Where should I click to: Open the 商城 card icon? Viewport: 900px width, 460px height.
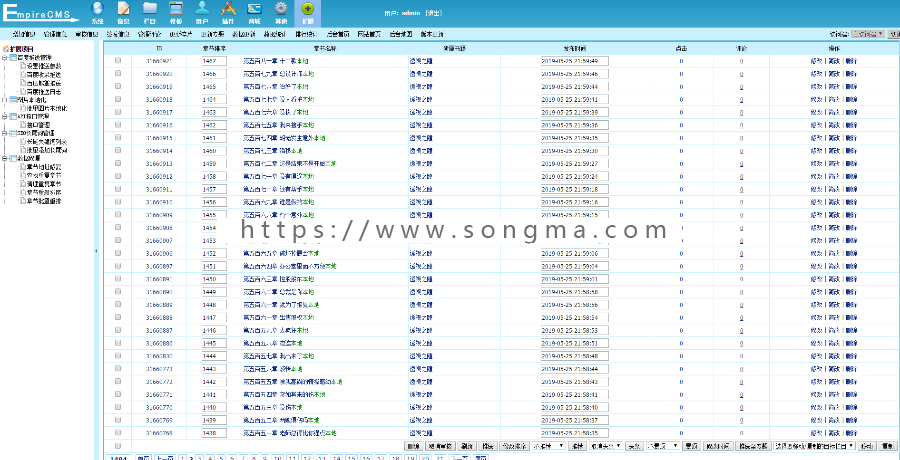[x=254, y=9]
